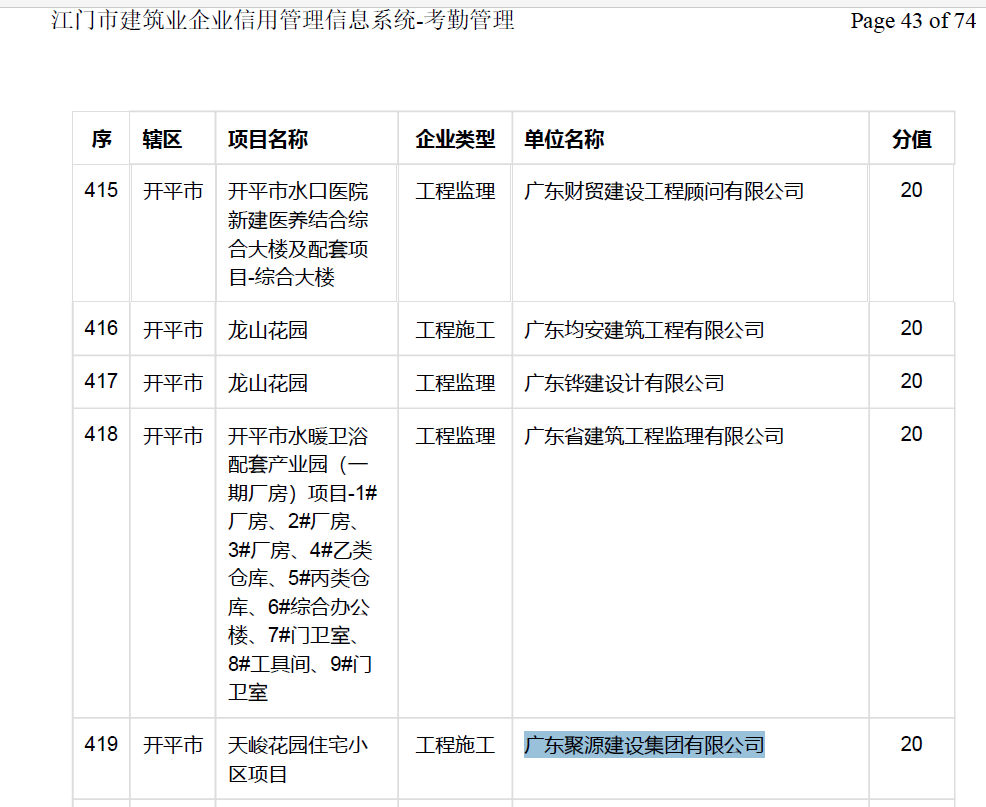Click 开平市 in row 417
Screen dimensions: 986x807
click(173, 382)
